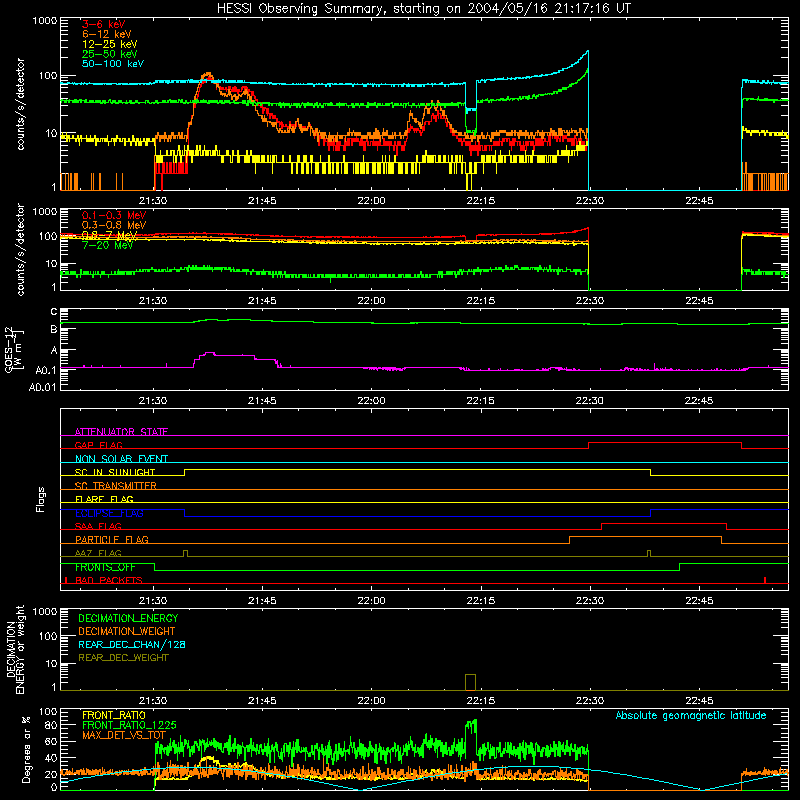Image resolution: width=800 pixels, height=800 pixels.
Task: Click the 'REAR_DEC_CHAN/128' legend label
Action: pyautogui.click(x=132, y=644)
